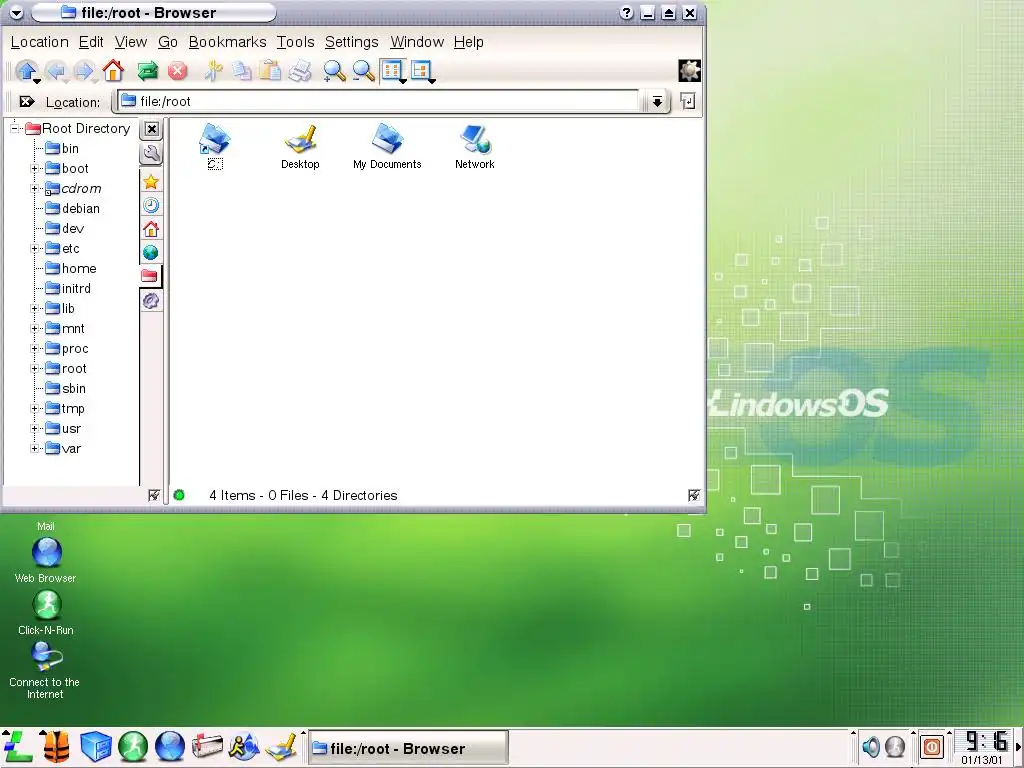1024x768 pixels.
Task: Select the Desktop folder icon
Action: [x=300, y=148]
